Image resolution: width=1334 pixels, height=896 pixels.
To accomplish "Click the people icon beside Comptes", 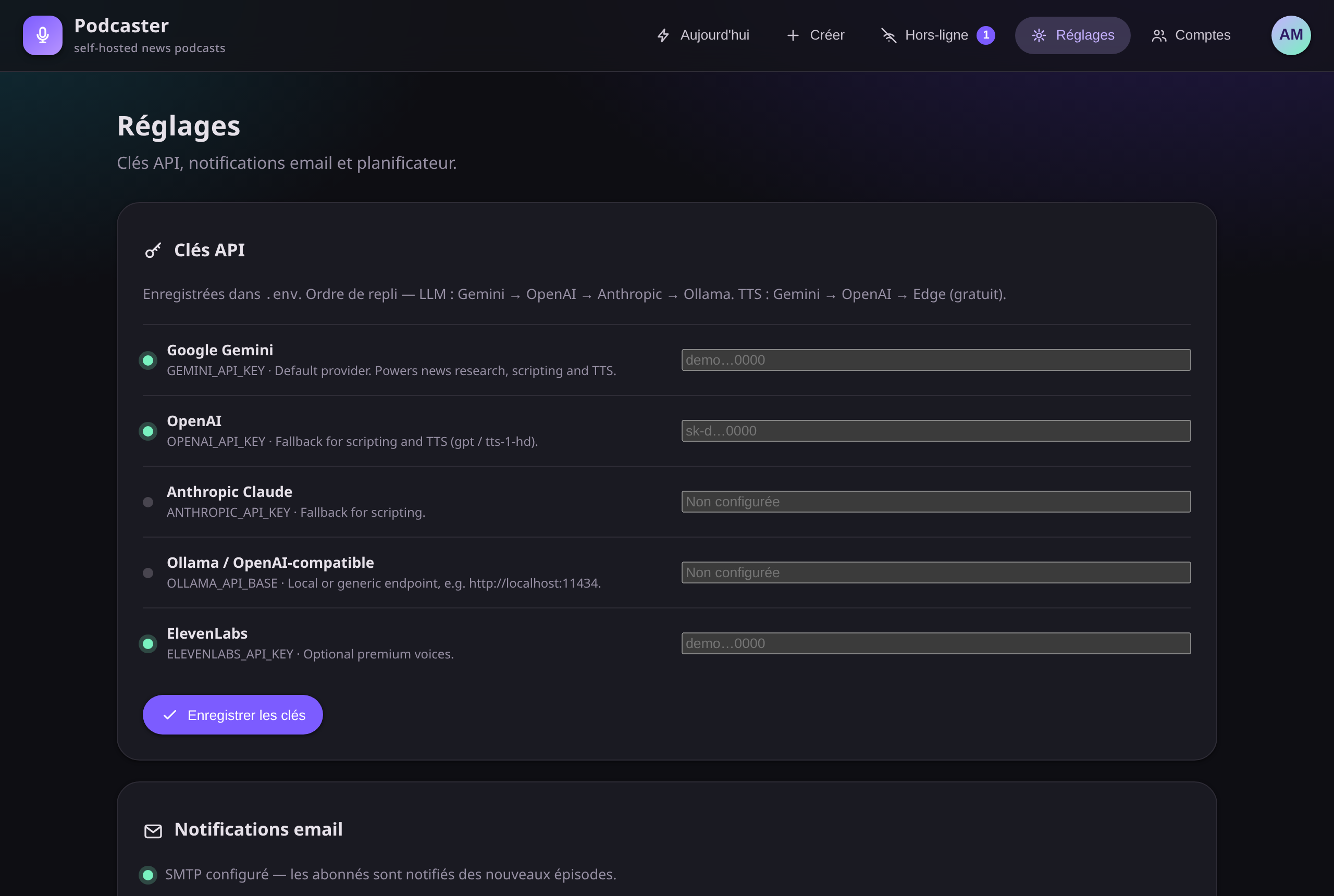I will (1158, 35).
